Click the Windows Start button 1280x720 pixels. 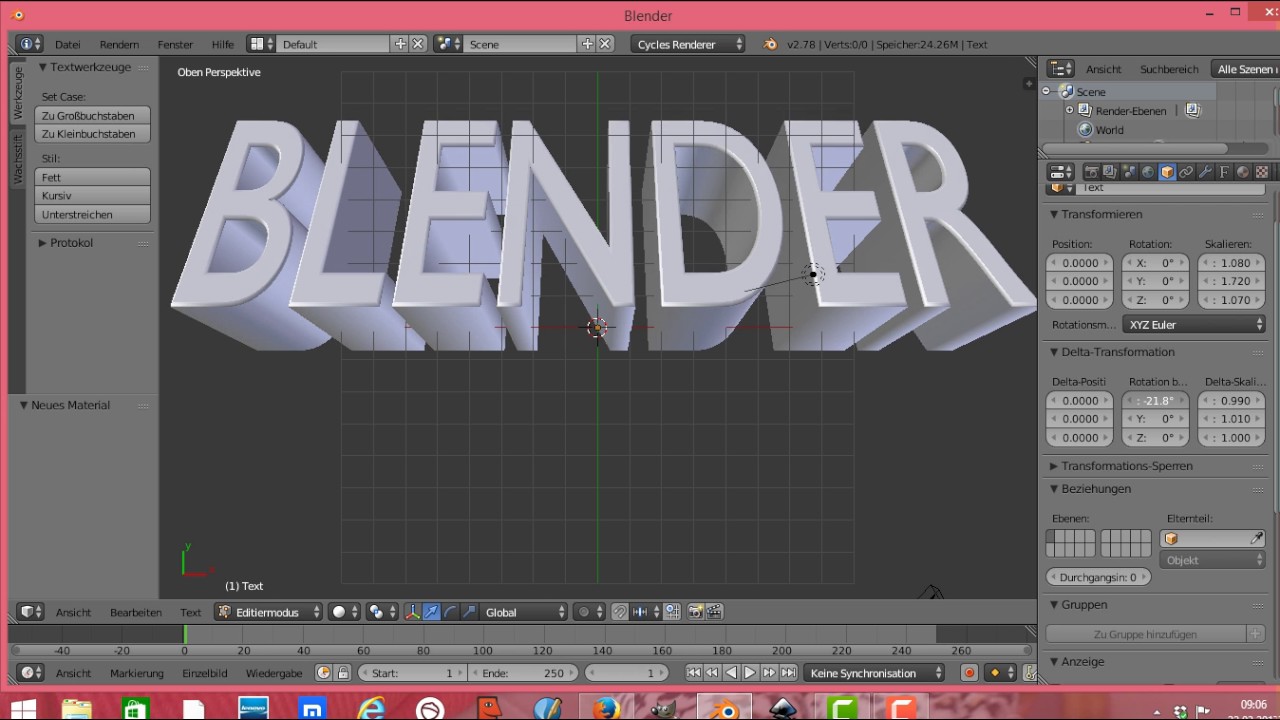coord(23,708)
